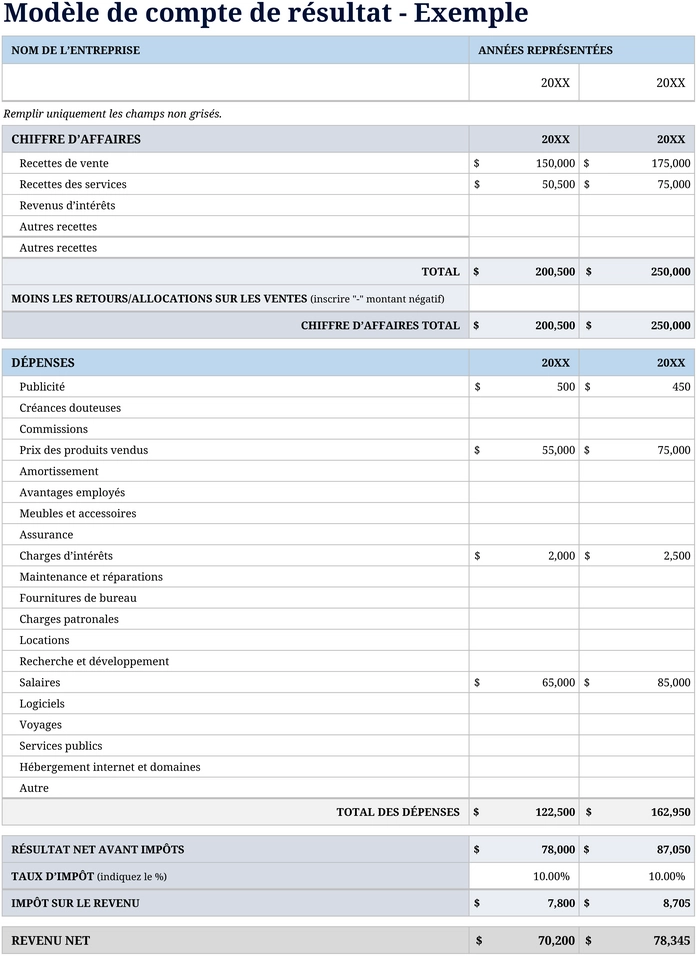Image resolution: width=697 pixels, height=956 pixels.
Task: Select the Publicité expense label
Action: (x=42, y=387)
